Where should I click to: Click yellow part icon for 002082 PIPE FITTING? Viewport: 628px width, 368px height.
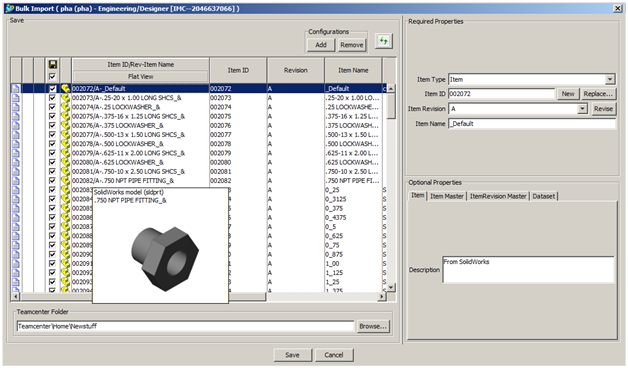point(65,181)
